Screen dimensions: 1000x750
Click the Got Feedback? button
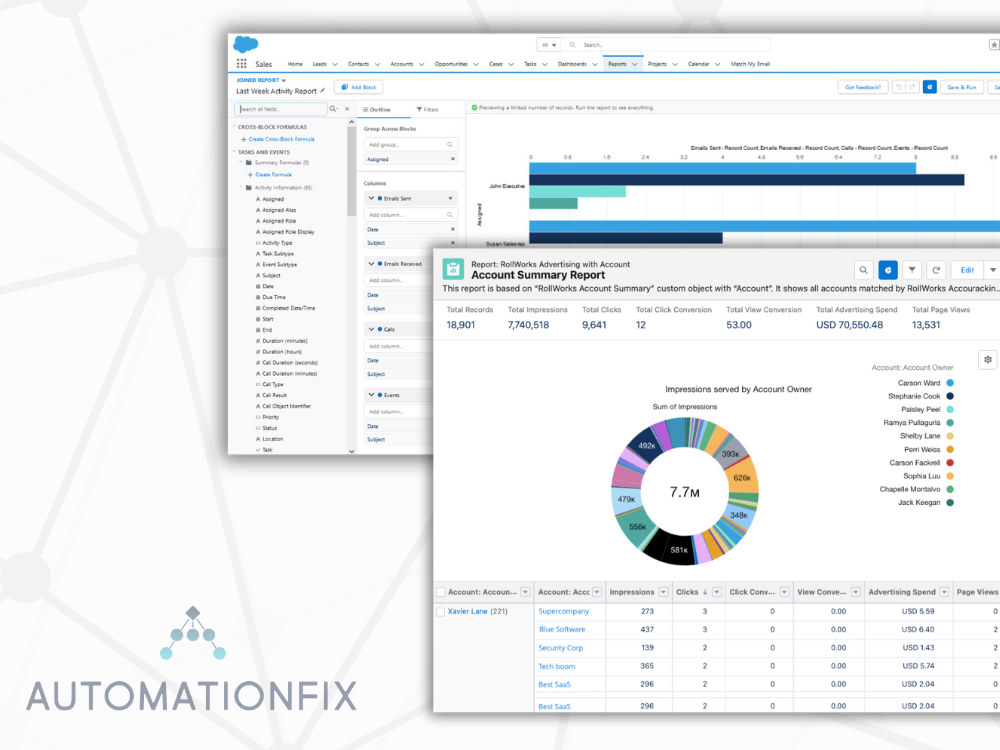point(862,87)
